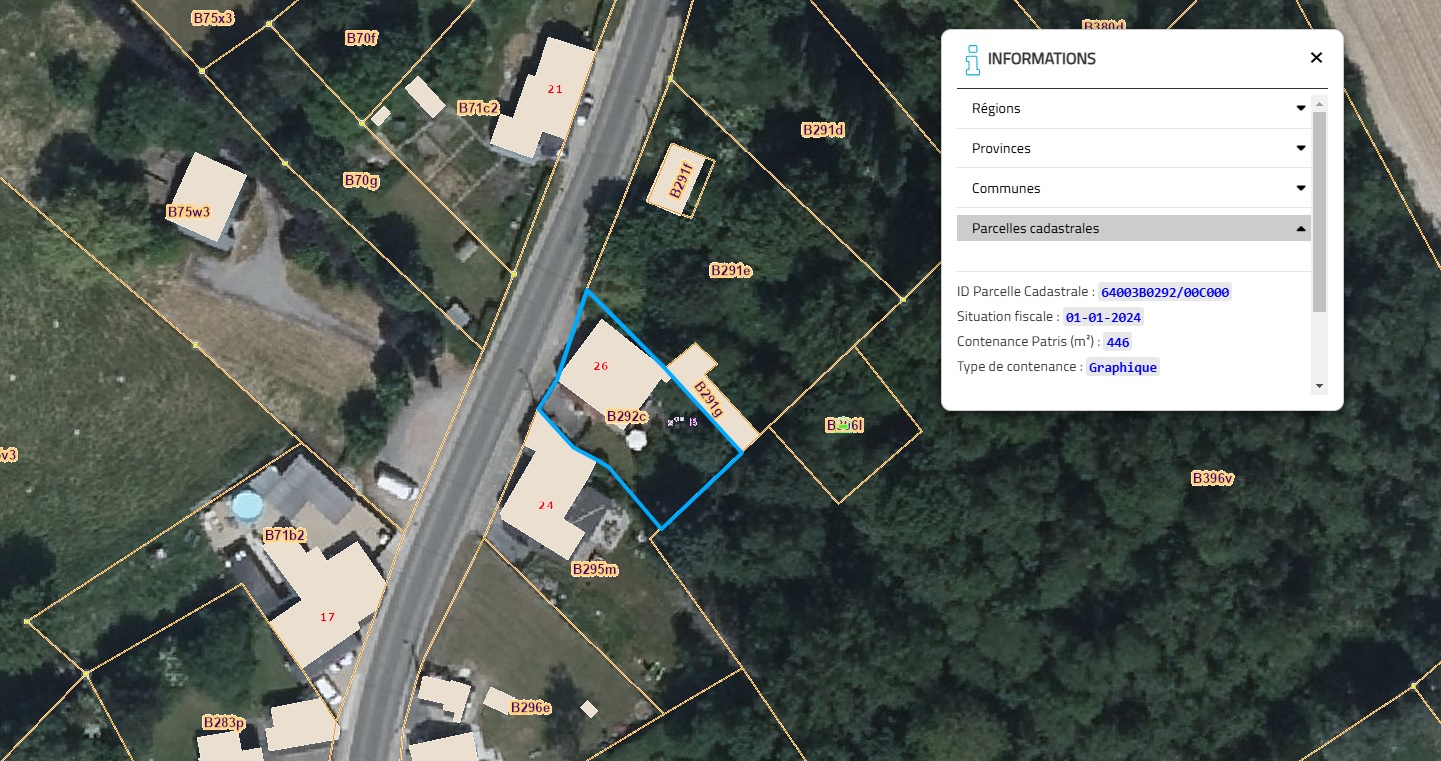Screen dimensions: 1441x761
Task: Expand the Provinces section arrow
Action: click(1300, 148)
